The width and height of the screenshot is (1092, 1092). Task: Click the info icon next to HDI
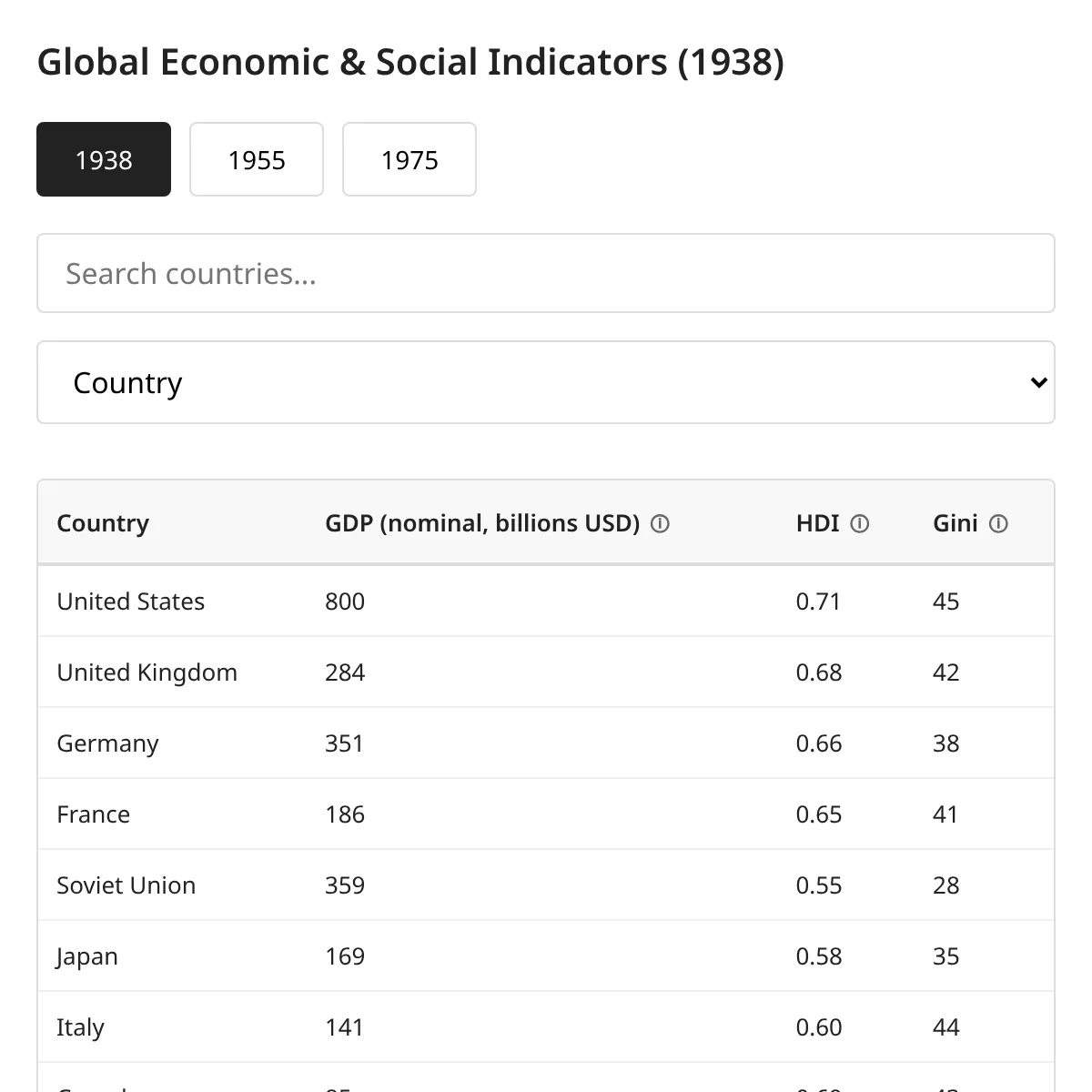(859, 524)
